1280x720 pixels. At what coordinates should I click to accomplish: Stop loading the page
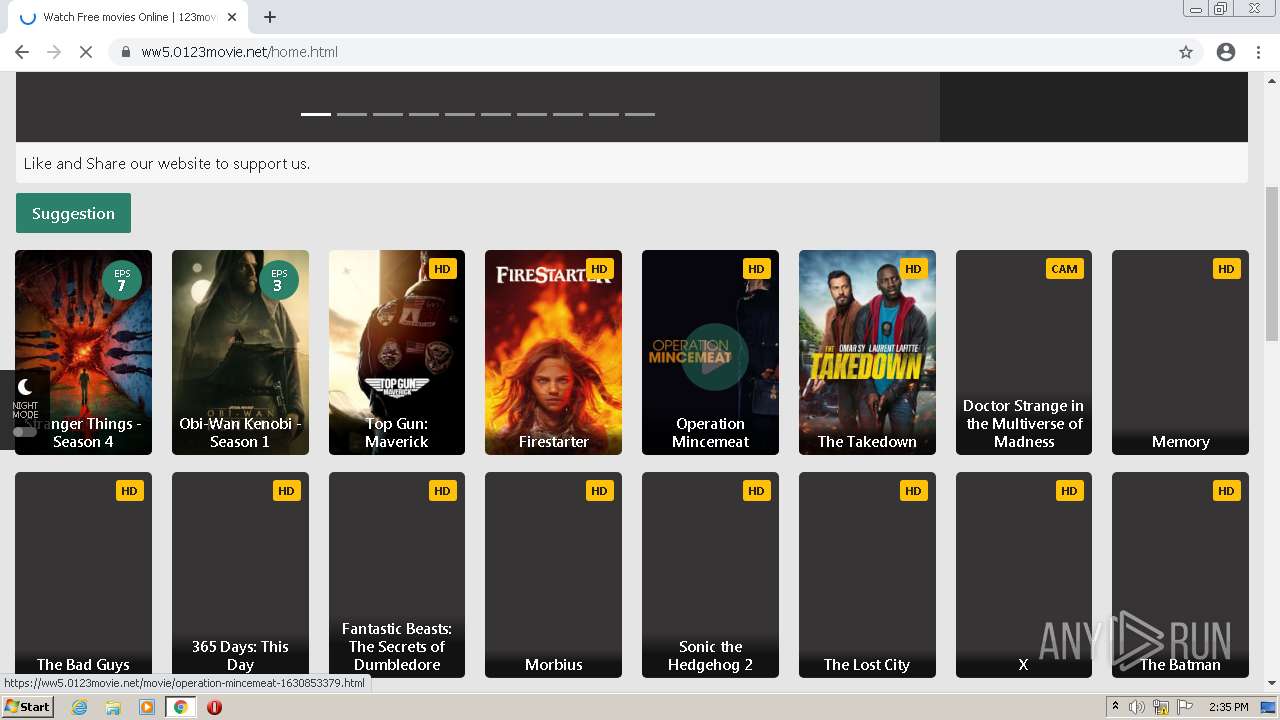86,52
